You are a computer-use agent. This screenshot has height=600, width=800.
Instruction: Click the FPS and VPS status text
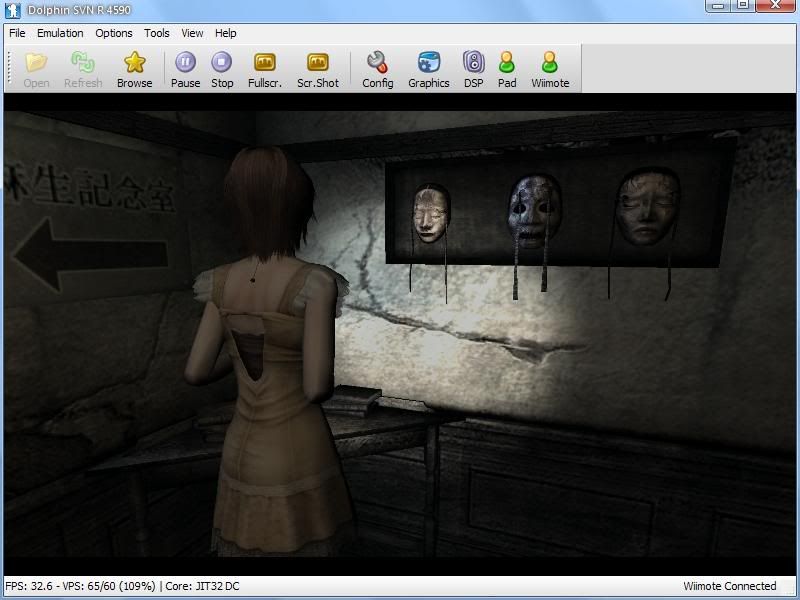tap(122, 586)
